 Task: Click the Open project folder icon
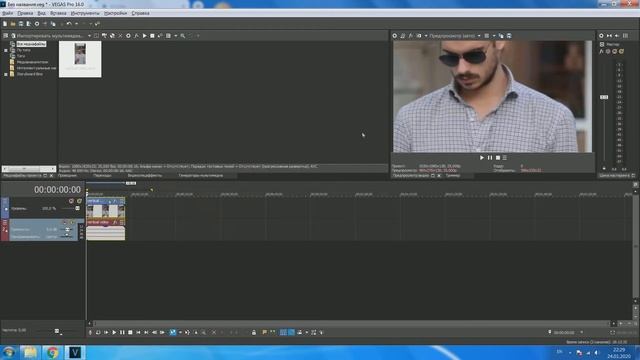(13, 24)
